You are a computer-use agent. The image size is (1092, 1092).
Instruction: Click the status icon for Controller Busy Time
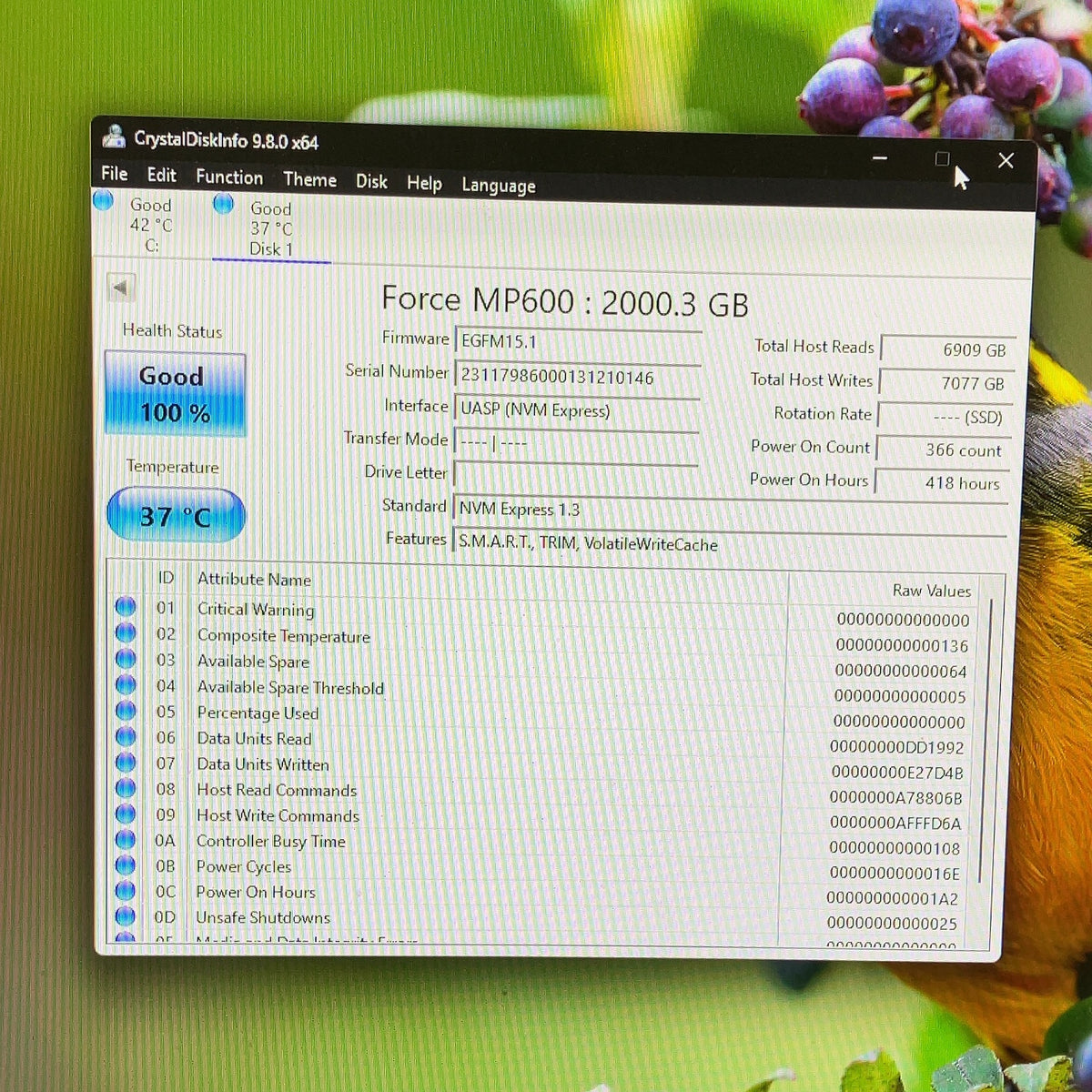coord(126,839)
